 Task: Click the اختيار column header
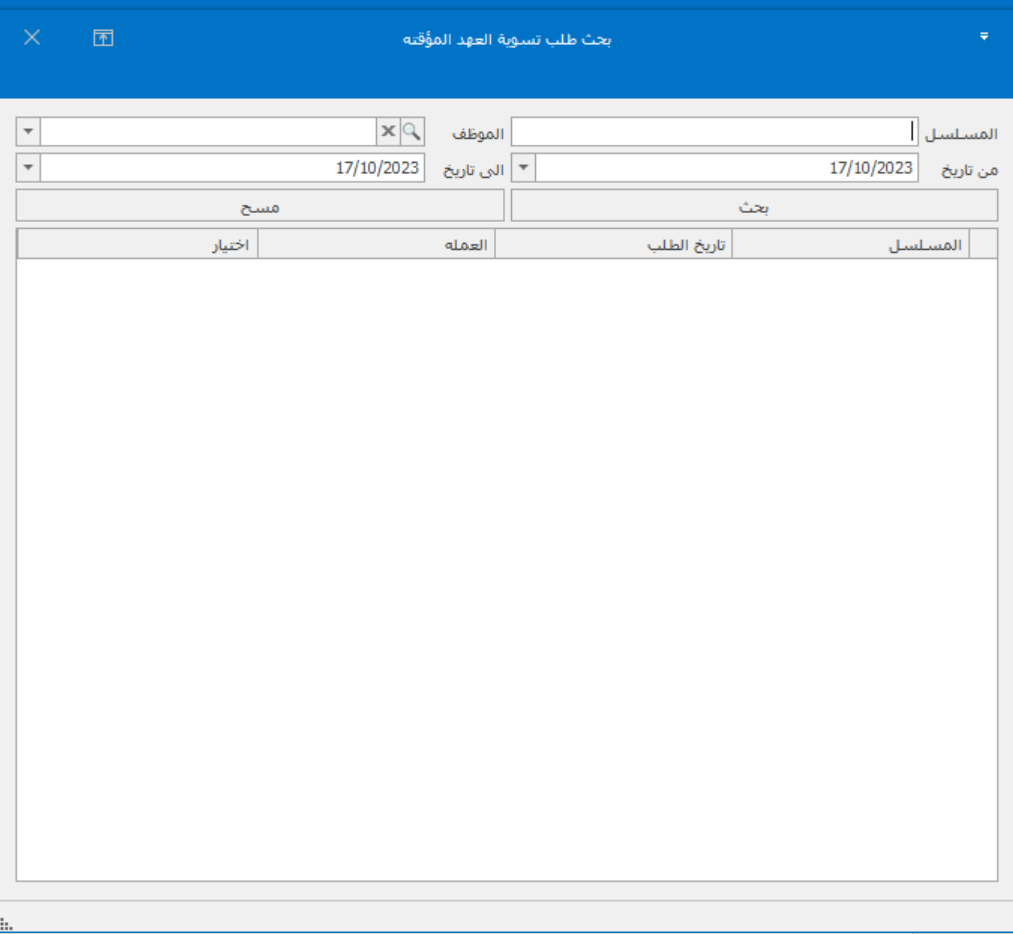[138, 244]
